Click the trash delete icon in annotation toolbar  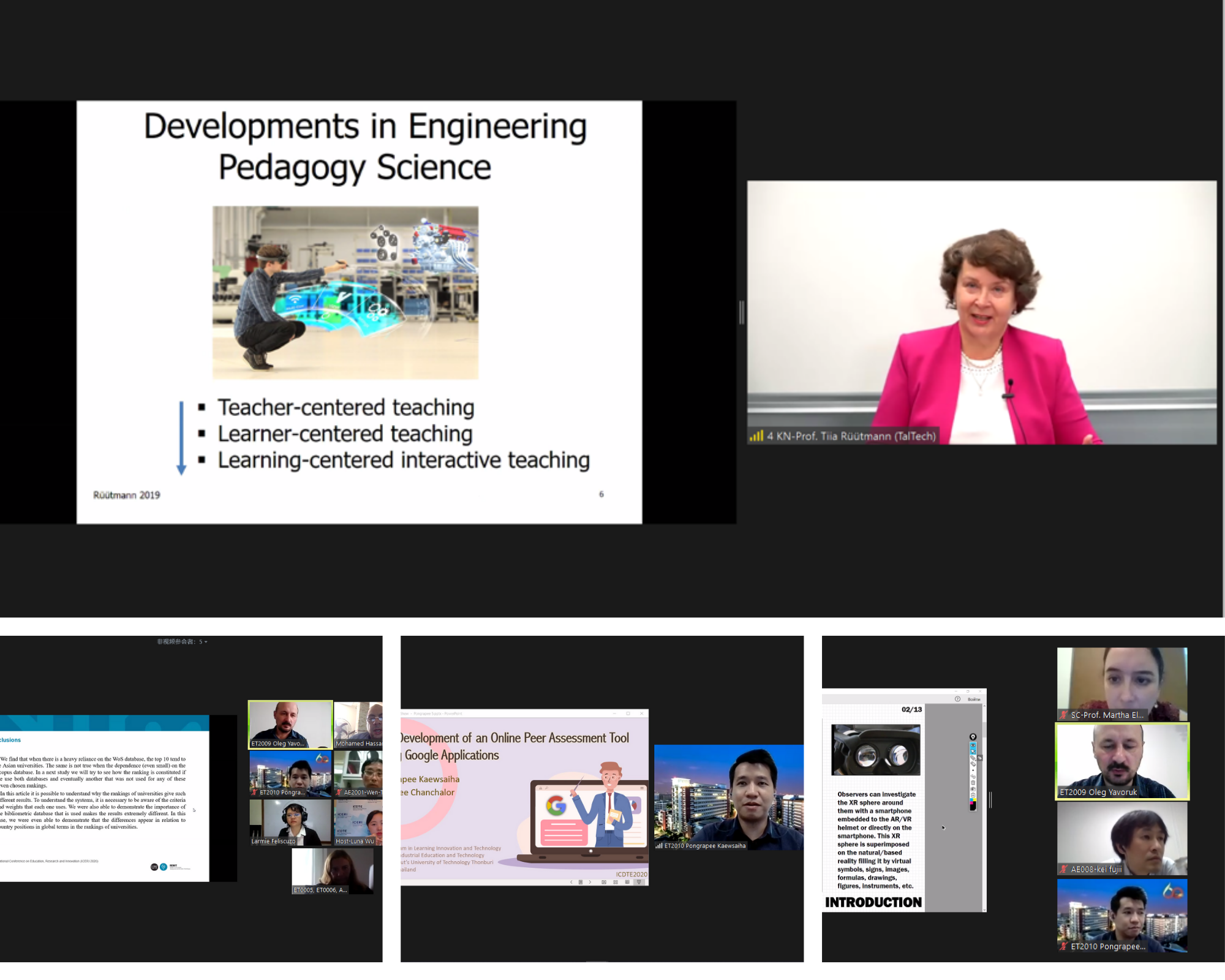[973, 782]
